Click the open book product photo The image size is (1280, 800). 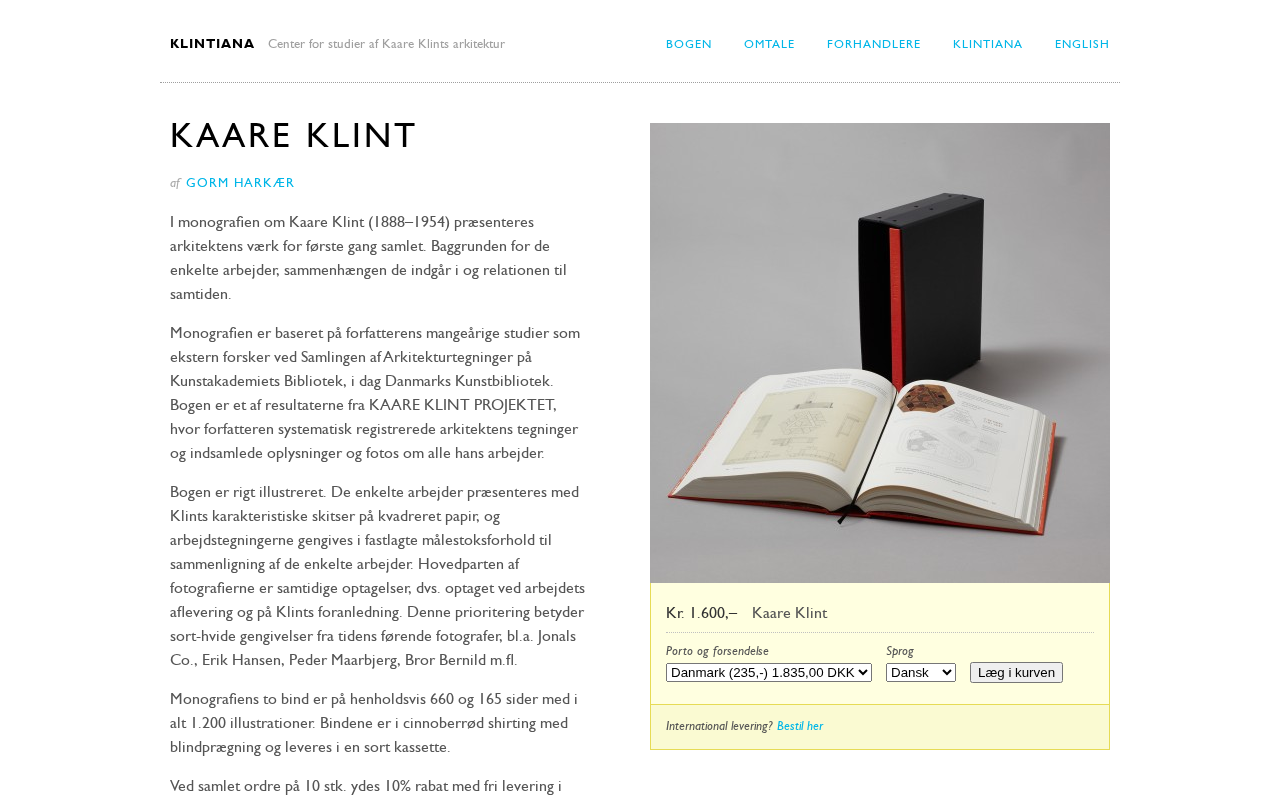point(880,353)
